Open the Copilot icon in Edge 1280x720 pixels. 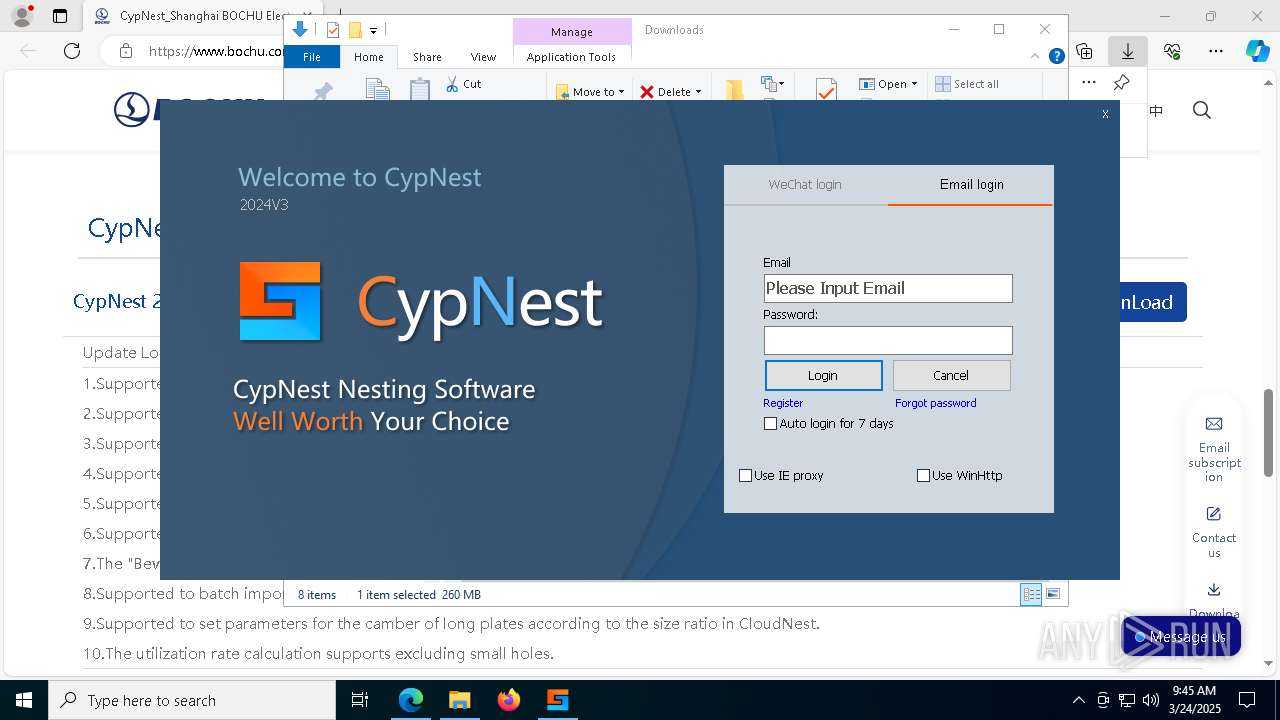point(1257,51)
